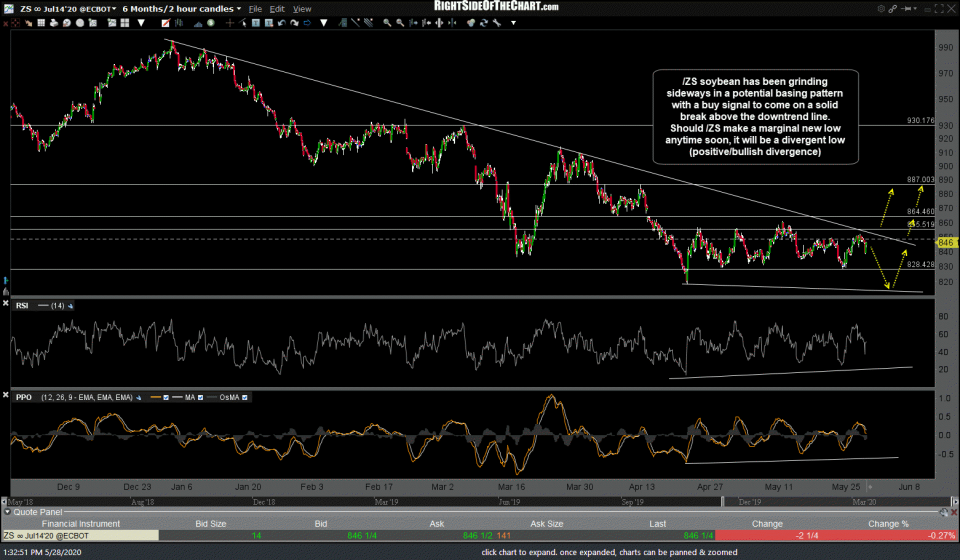Screen dimensions: 960x560
Task: Open the View menu
Action: coord(302,9)
